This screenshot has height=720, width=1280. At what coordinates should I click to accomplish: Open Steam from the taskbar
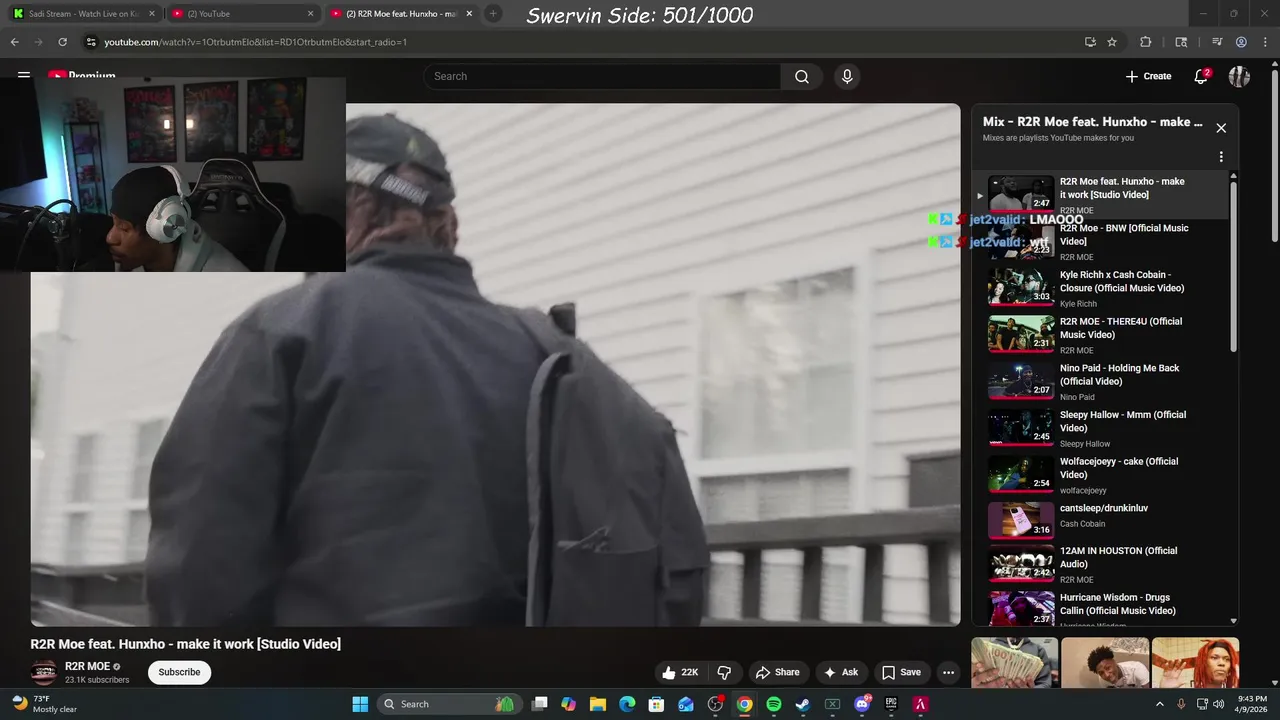click(802, 704)
